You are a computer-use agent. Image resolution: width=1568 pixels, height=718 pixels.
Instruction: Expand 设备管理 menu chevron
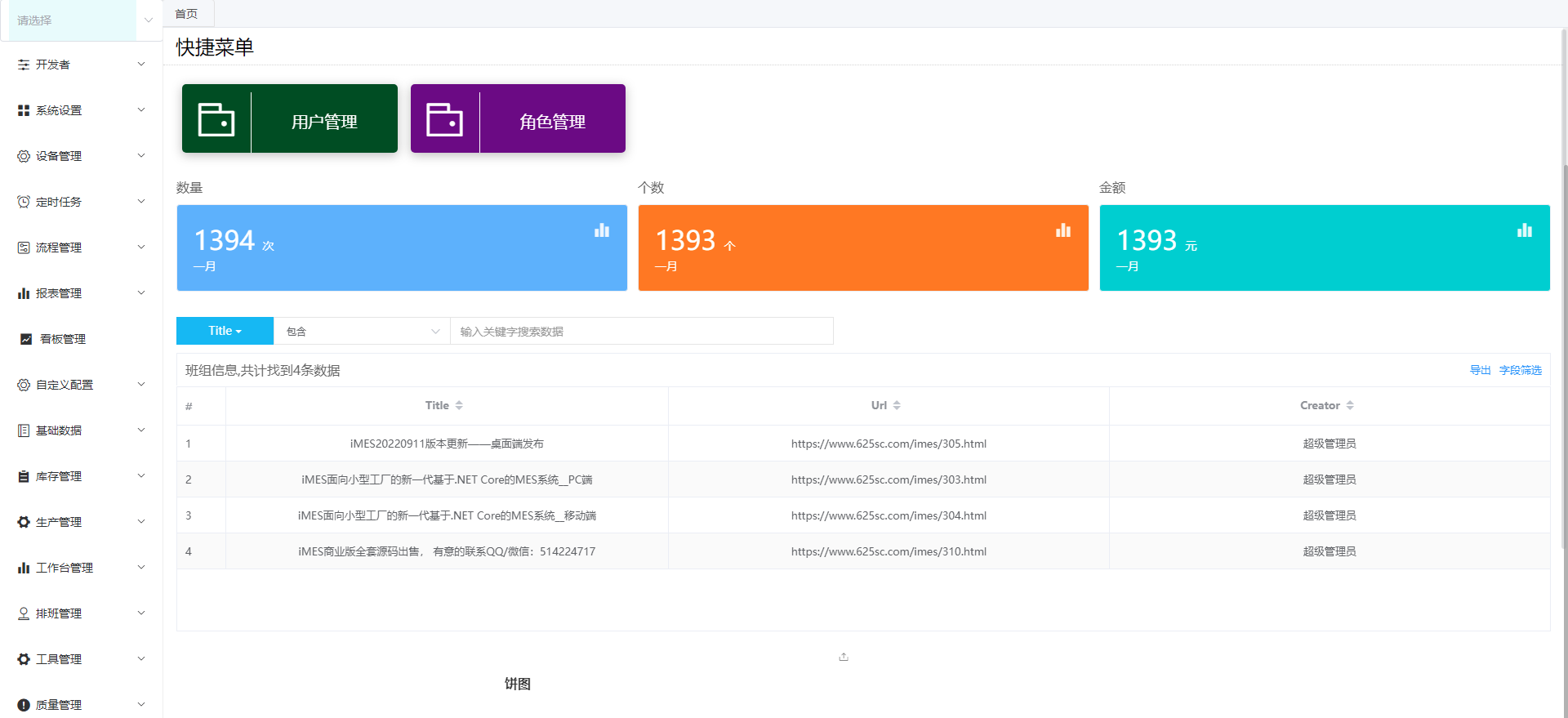(141, 155)
